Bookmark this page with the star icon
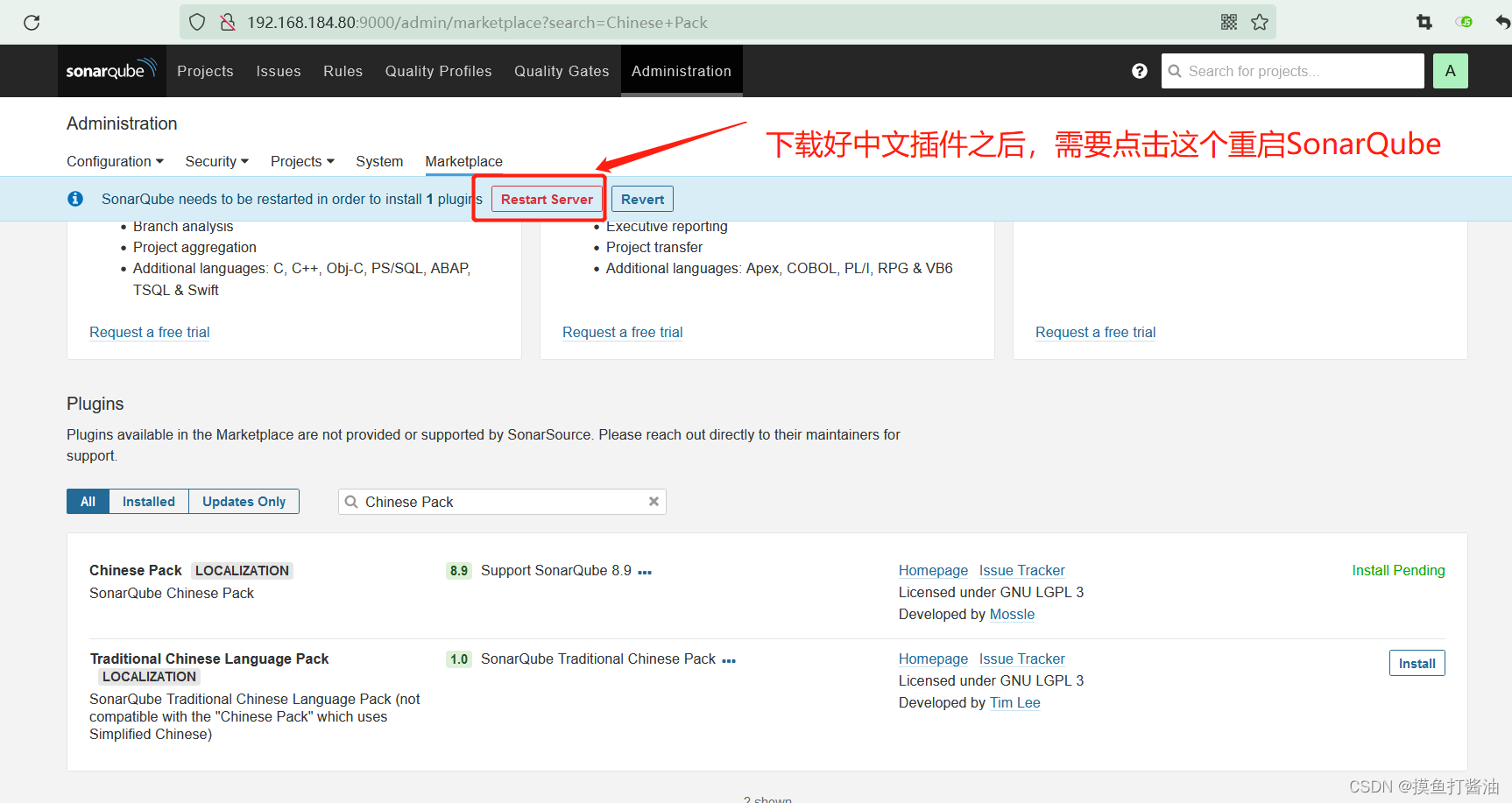Screen dimensions: 1512x803 1260,23
